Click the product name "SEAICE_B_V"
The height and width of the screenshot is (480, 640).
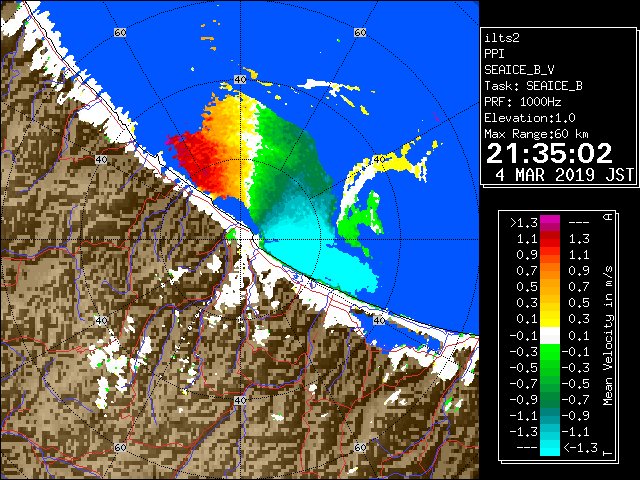(x=519, y=70)
